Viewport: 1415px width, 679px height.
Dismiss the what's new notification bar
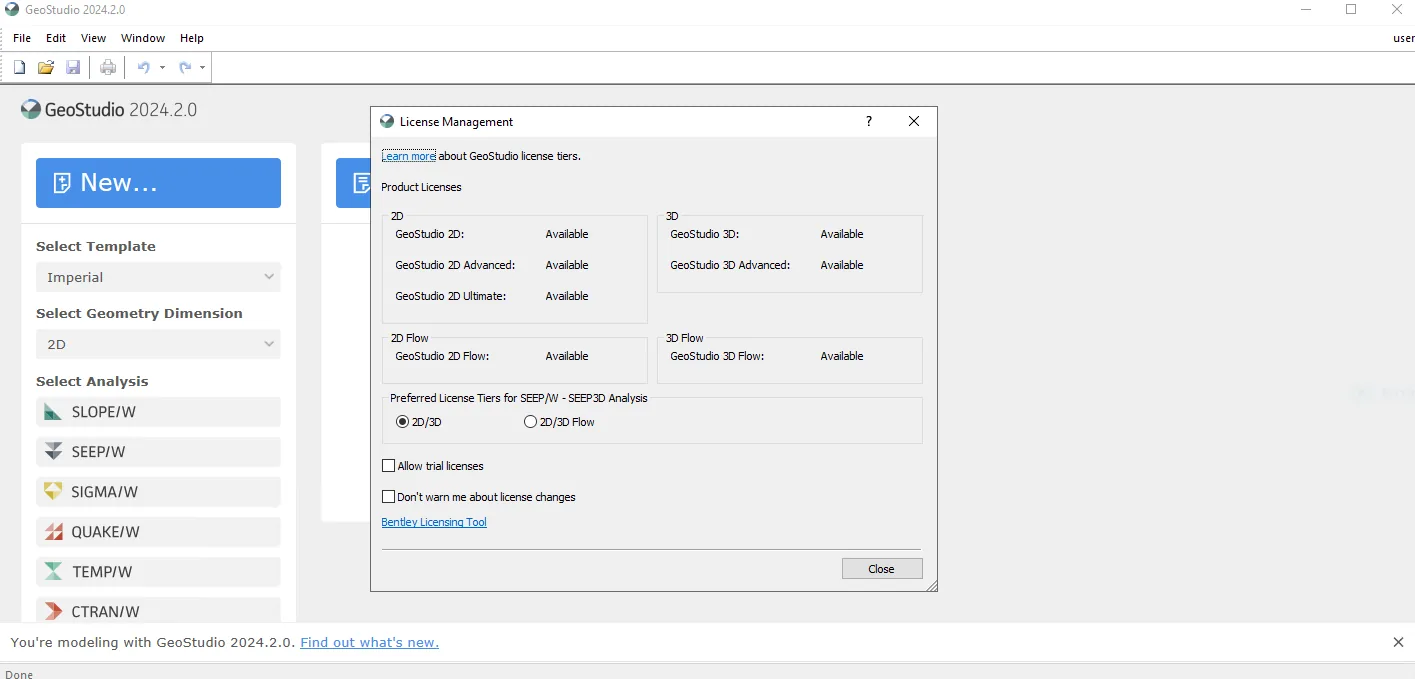(x=1398, y=642)
